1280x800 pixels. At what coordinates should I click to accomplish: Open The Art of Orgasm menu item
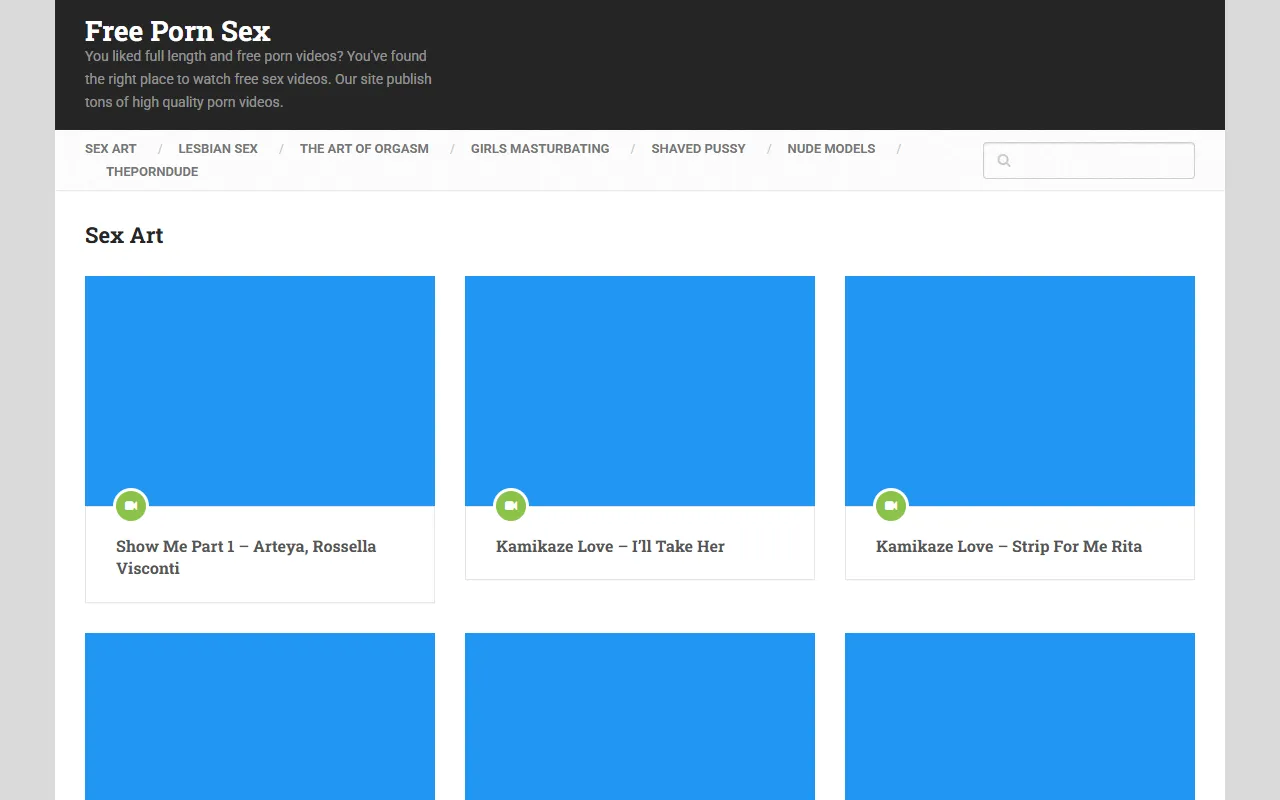click(x=364, y=149)
